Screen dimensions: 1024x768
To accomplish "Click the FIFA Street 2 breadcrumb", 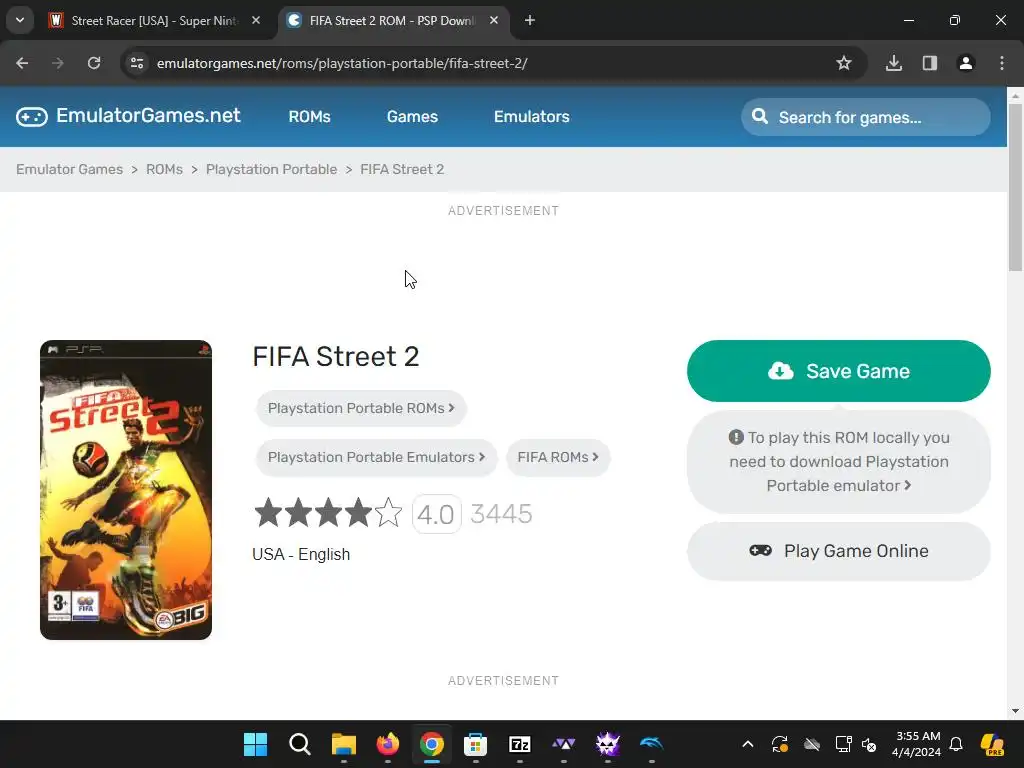I will 402,169.
